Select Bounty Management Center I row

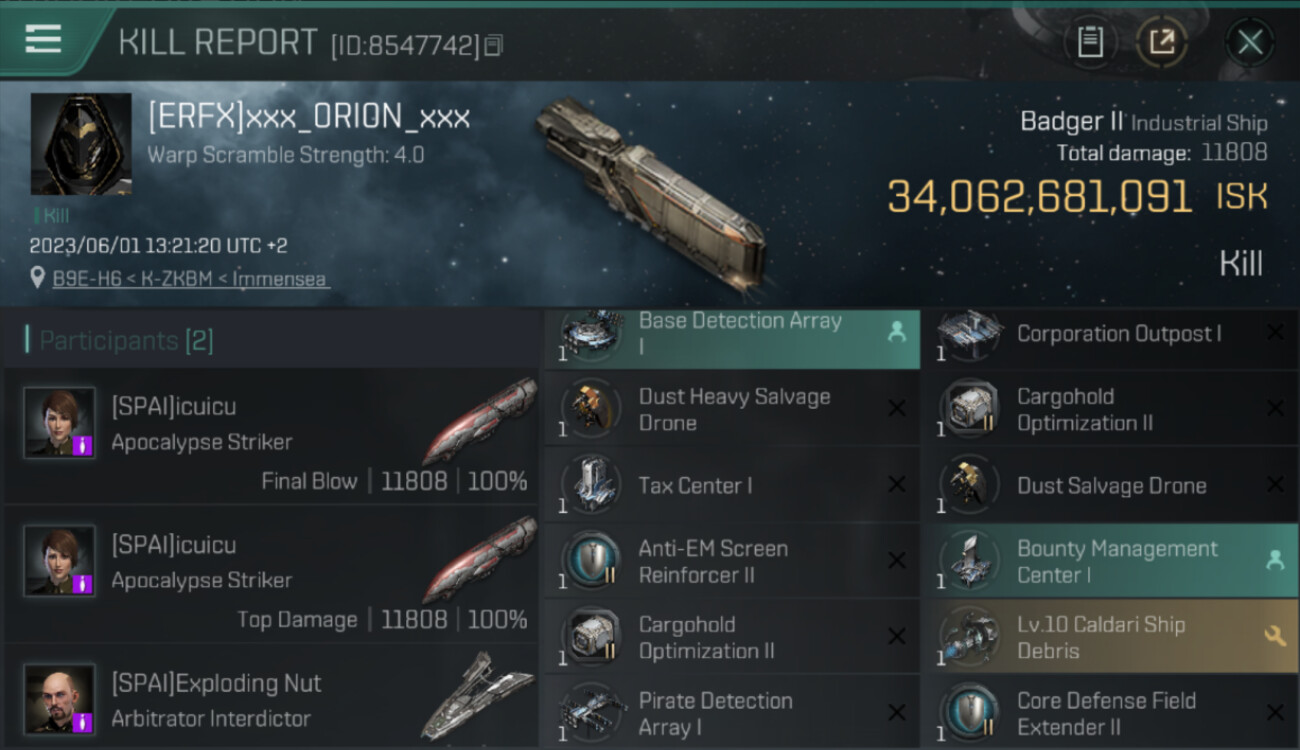point(1111,561)
